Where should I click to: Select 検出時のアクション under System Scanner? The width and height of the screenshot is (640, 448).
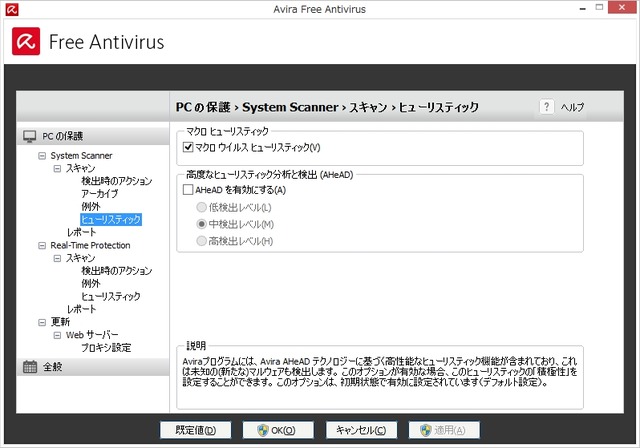116,181
